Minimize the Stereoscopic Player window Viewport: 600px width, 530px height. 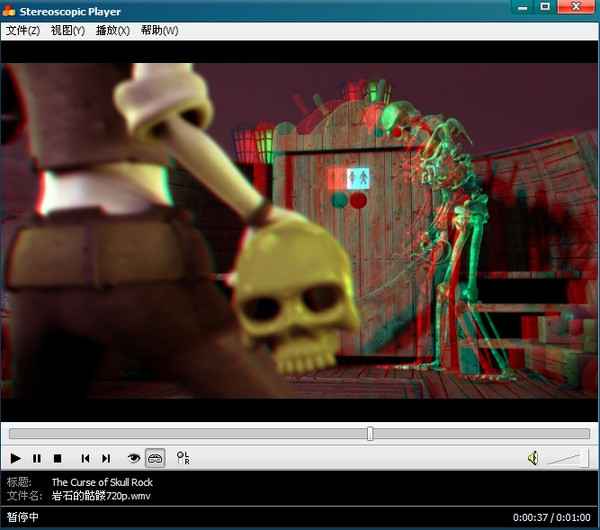523,7
